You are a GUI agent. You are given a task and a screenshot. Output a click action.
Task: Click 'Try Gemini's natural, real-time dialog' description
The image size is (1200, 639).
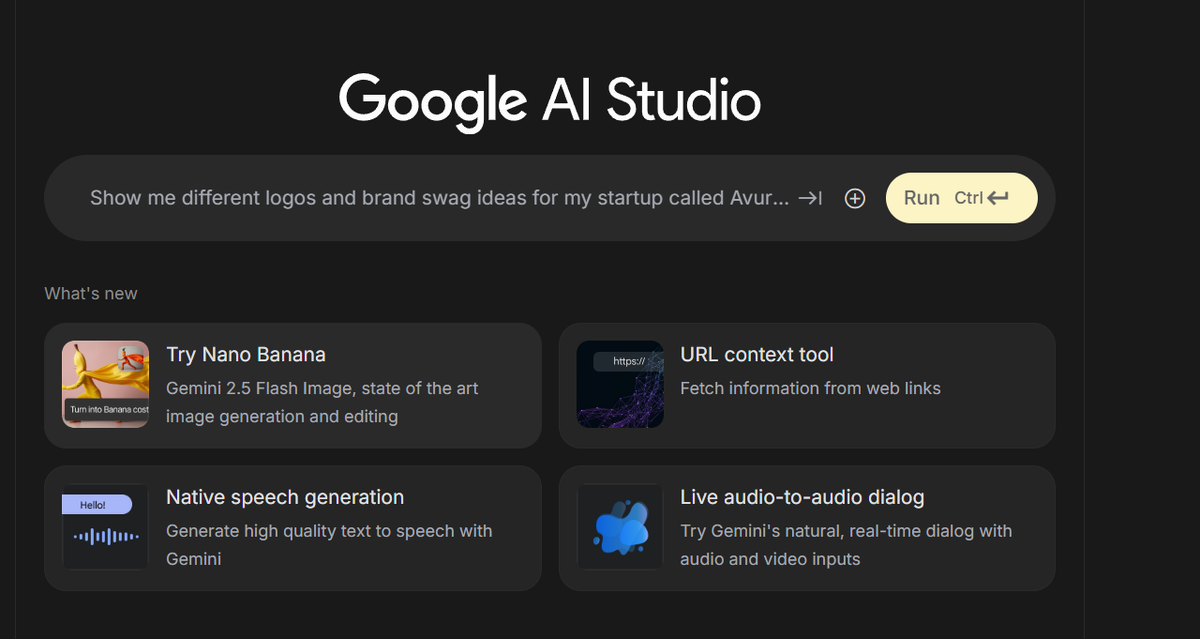pos(846,545)
